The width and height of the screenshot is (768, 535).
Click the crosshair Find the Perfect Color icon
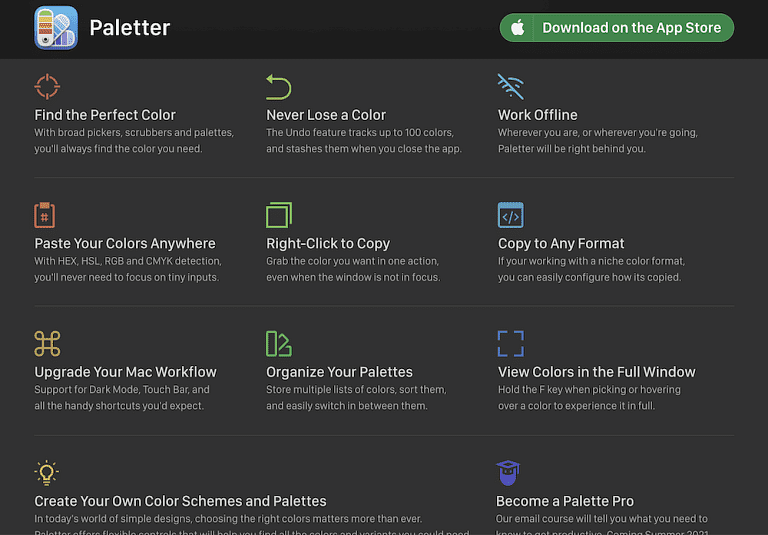[x=47, y=86]
